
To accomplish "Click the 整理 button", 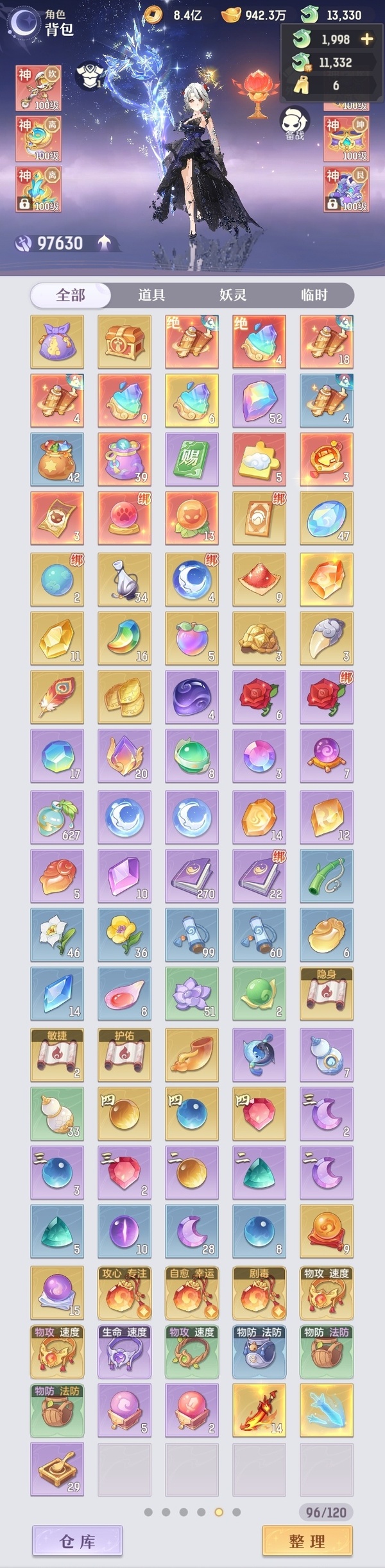I will point(307,1541).
